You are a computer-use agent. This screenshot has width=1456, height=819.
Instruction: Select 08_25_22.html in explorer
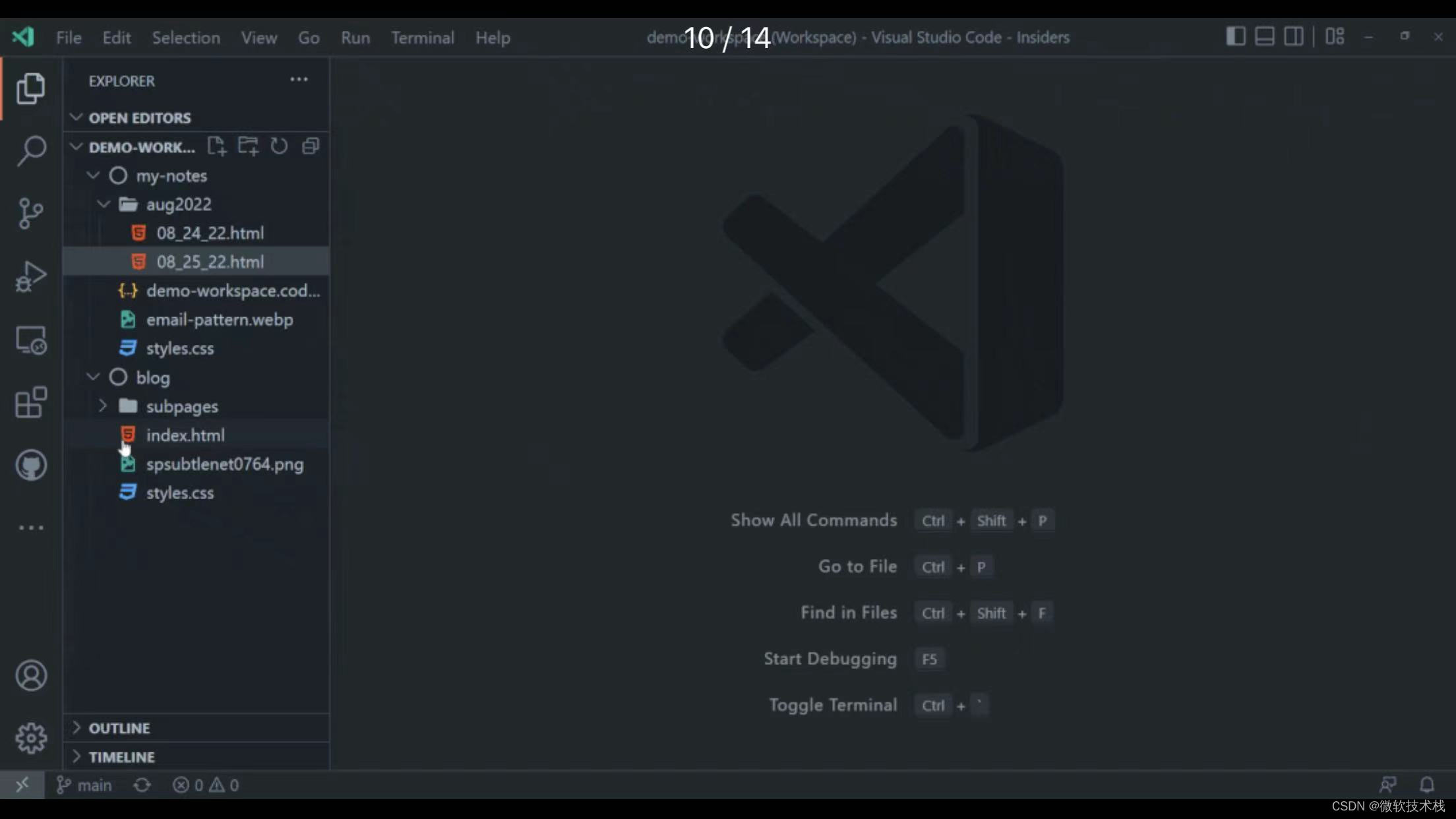click(x=197, y=262)
